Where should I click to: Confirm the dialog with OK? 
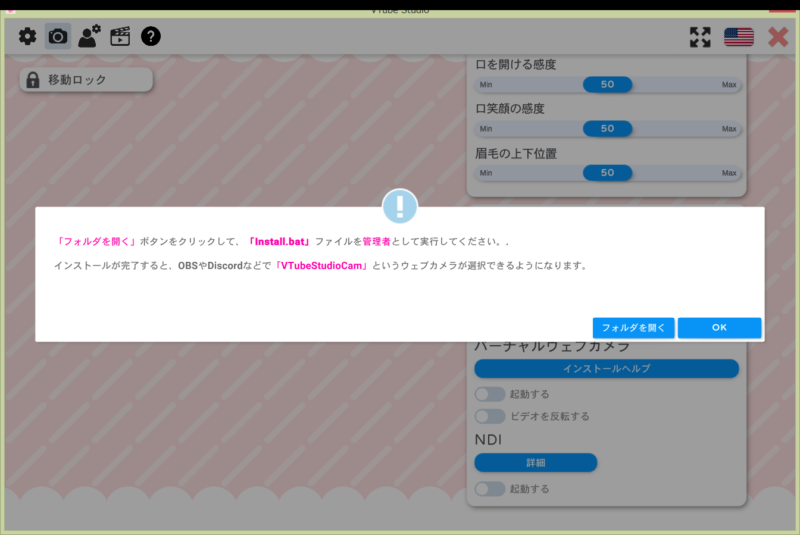coord(719,327)
